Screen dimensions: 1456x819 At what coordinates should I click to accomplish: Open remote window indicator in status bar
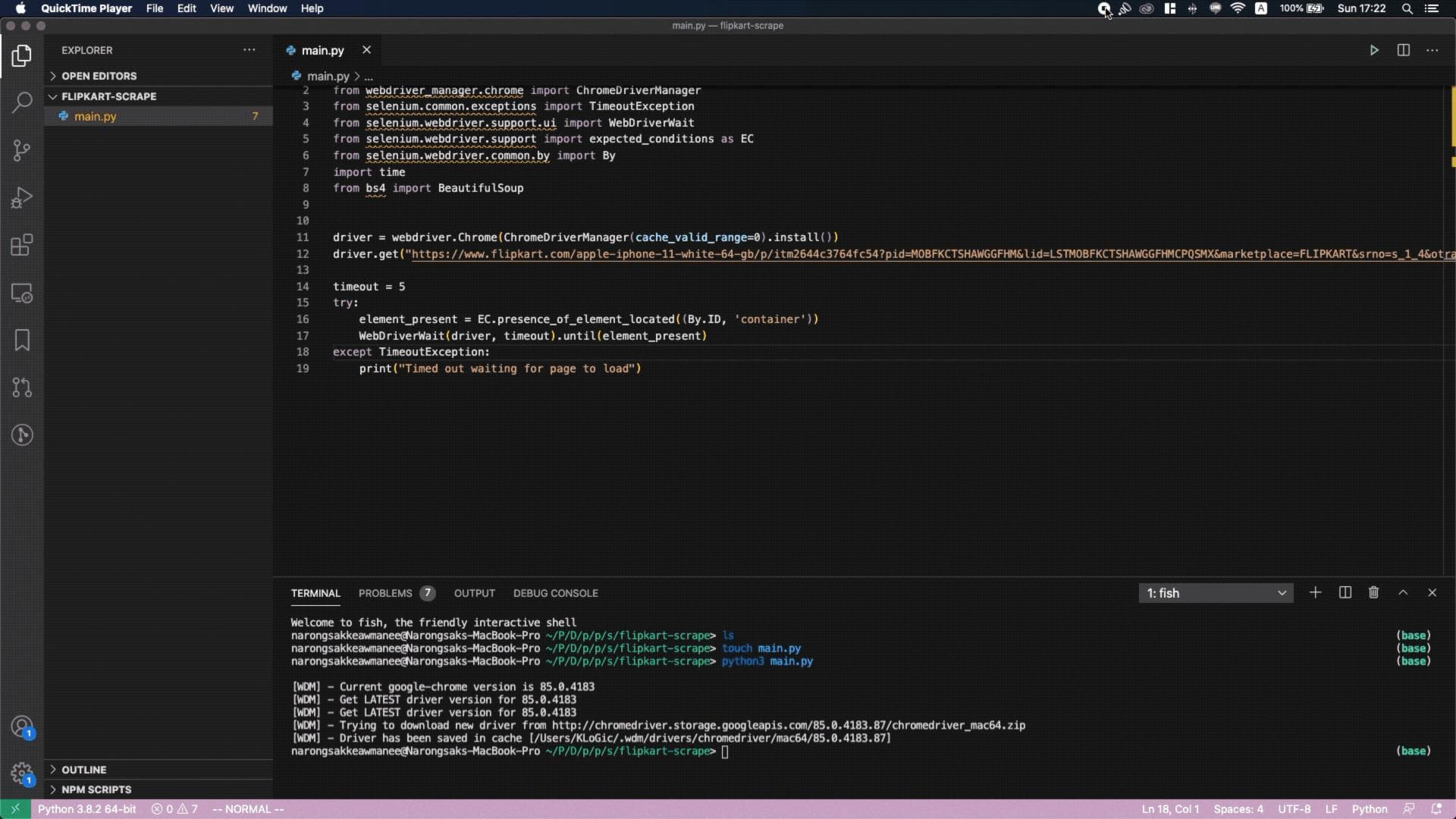[15, 809]
